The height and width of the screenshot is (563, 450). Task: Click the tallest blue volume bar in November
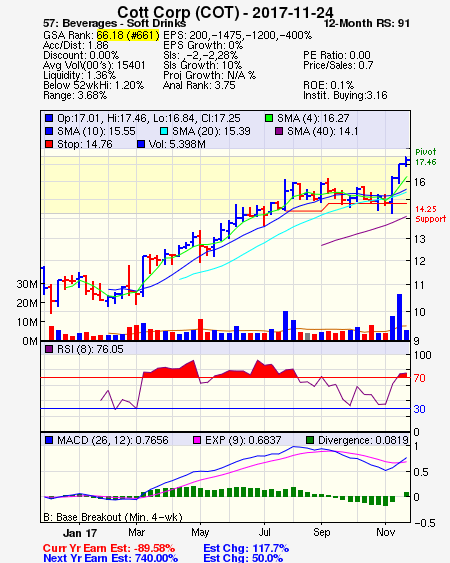[x=399, y=317]
